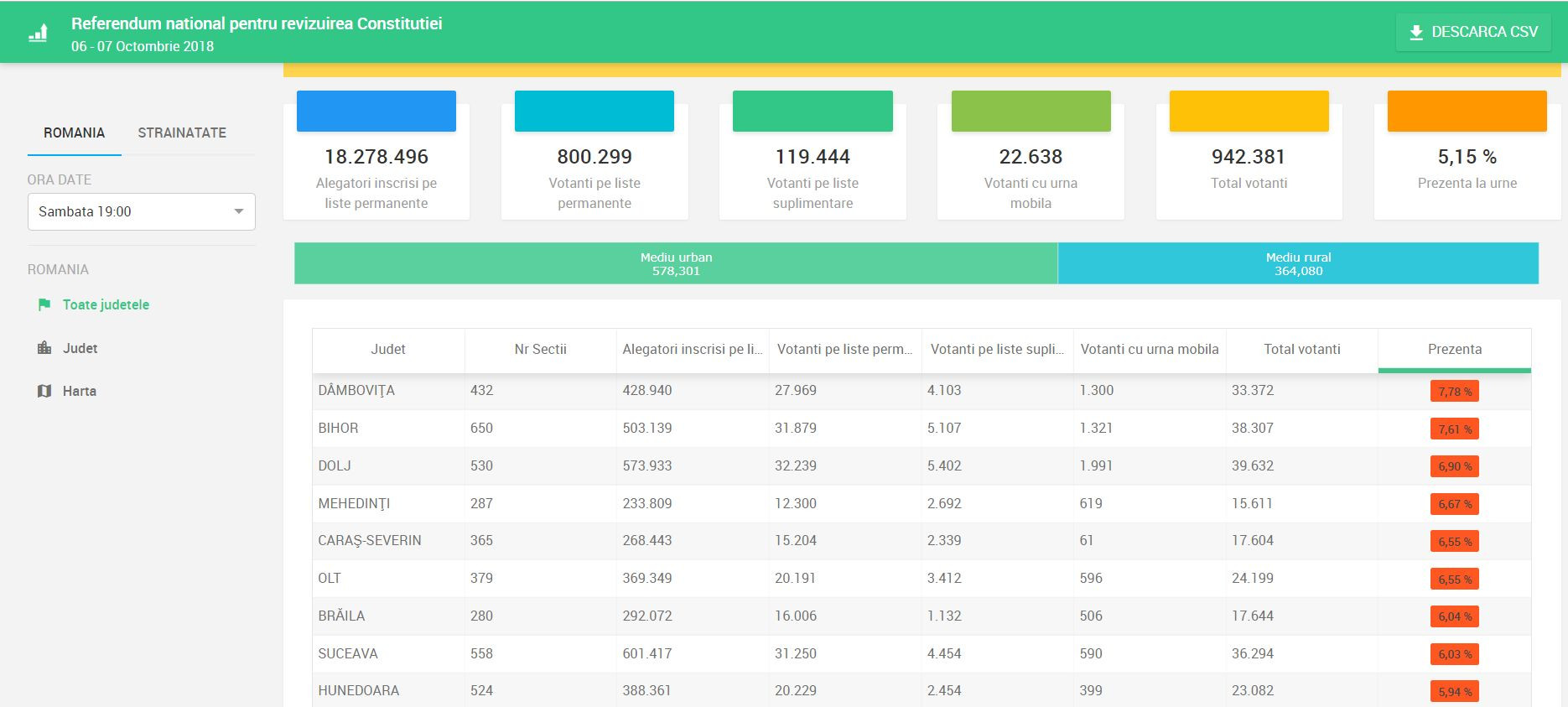The width and height of the screenshot is (1568, 707).
Task: Click the download icon beside DESCARCA CSV
Action: (1416, 33)
